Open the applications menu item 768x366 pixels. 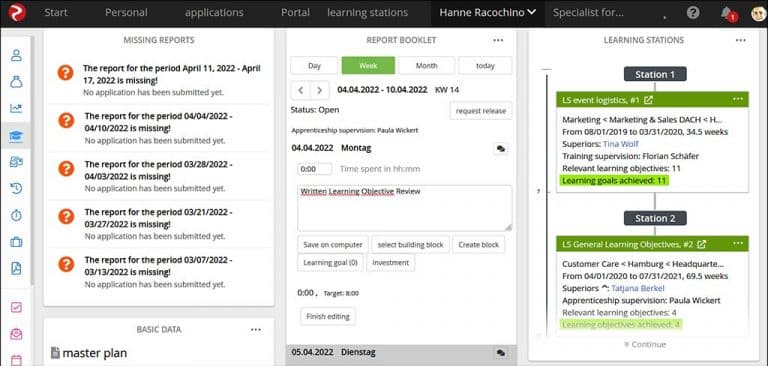214,13
